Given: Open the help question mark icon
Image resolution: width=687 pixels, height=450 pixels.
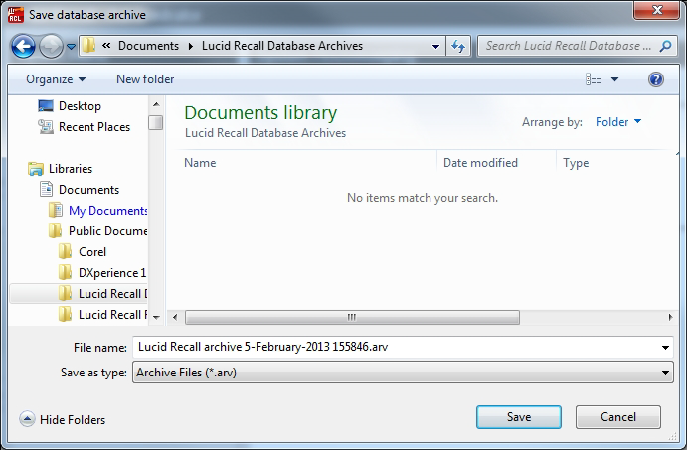Looking at the screenshot, I should (655, 79).
